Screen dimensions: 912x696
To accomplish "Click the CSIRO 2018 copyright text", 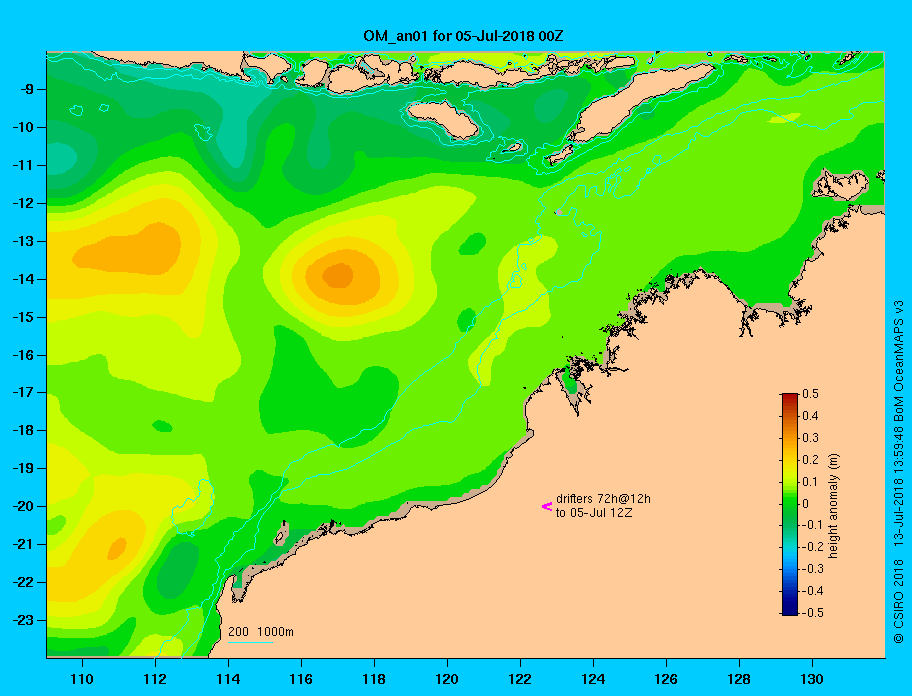I will coord(899,601).
